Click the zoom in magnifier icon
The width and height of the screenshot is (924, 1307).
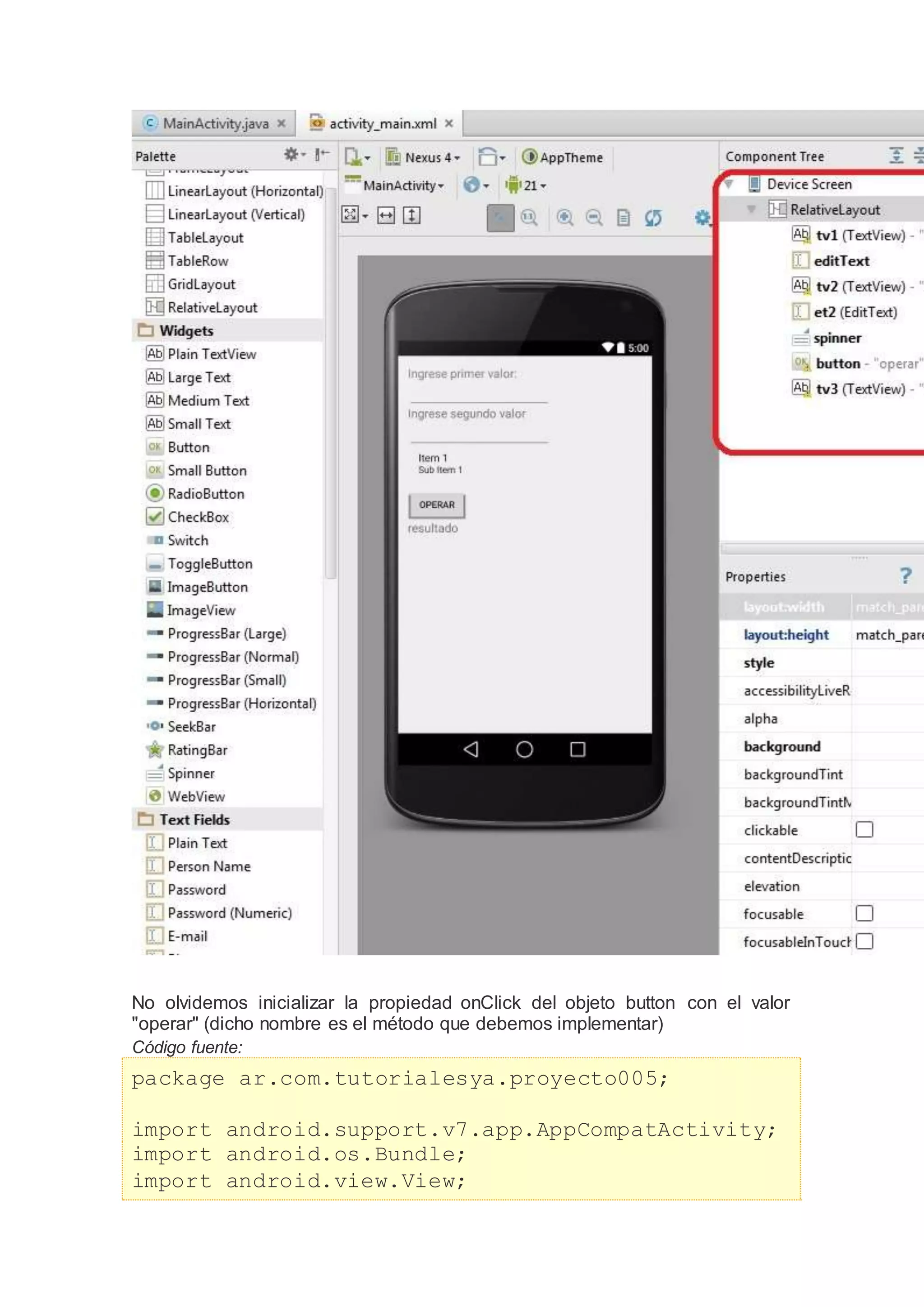pos(564,218)
